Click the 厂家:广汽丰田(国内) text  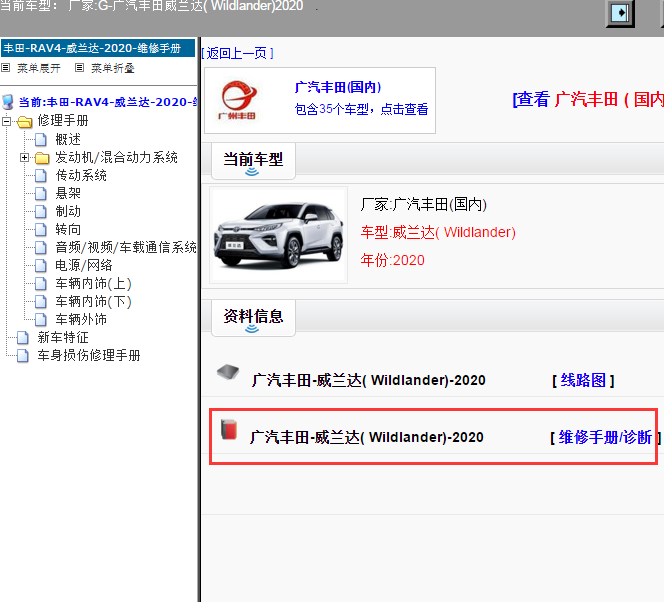tap(423, 204)
